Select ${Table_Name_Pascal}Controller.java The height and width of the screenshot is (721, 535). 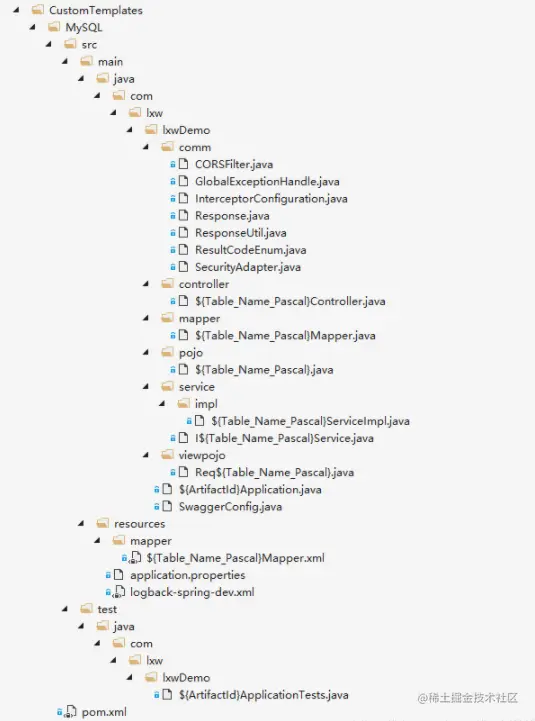click(x=290, y=301)
